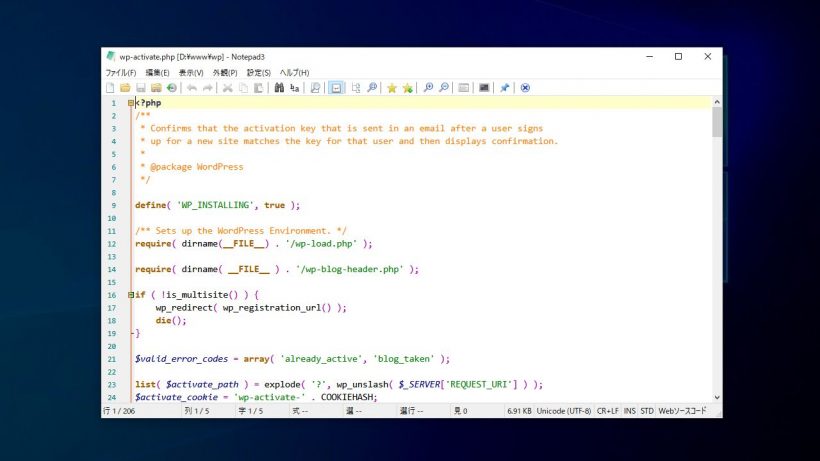Click COOKIEHASH constant on line 24
Screen dimensions: 820x461
pyautogui.click(x=349, y=397)
